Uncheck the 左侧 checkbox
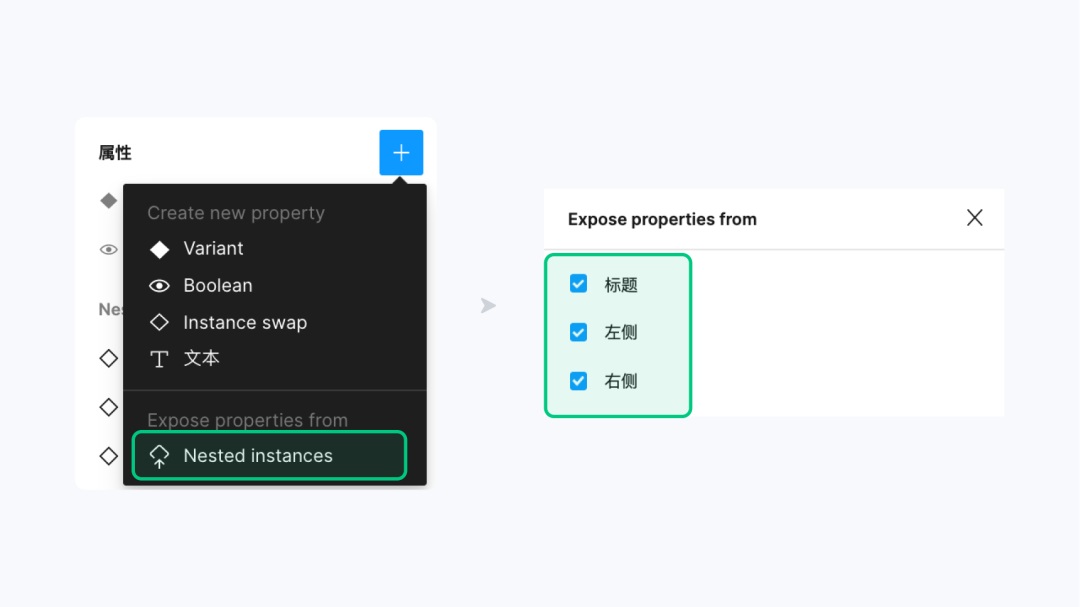This screenshot has width=1080, height=607. tap(579, 332)
